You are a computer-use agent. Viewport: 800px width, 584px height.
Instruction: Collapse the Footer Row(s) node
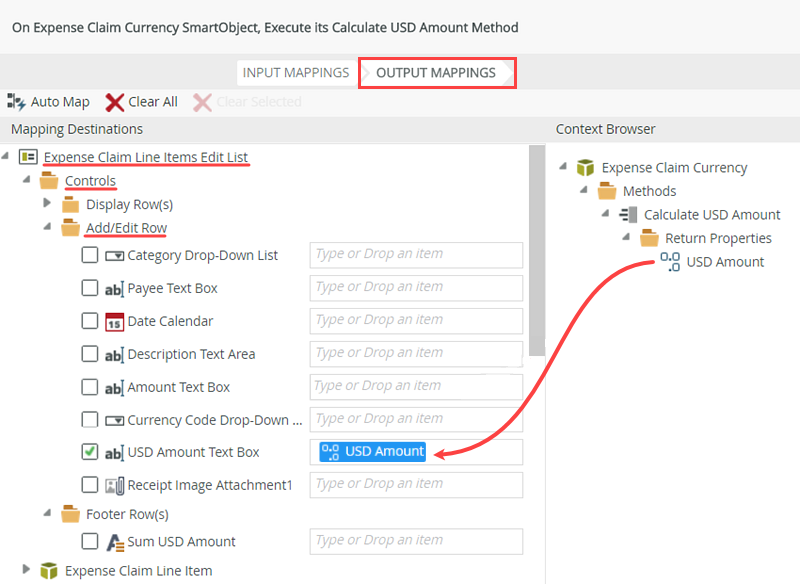click(47, 512)
